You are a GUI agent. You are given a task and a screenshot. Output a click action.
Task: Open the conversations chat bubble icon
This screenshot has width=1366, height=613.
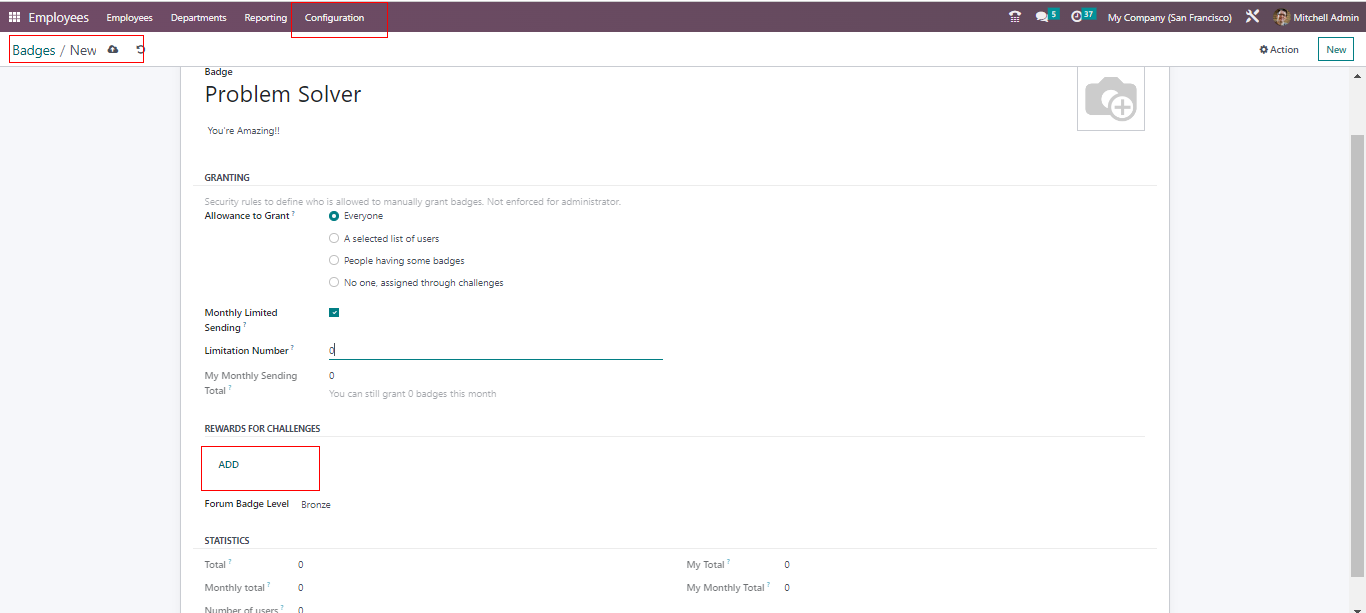[x=1042, y=17]
